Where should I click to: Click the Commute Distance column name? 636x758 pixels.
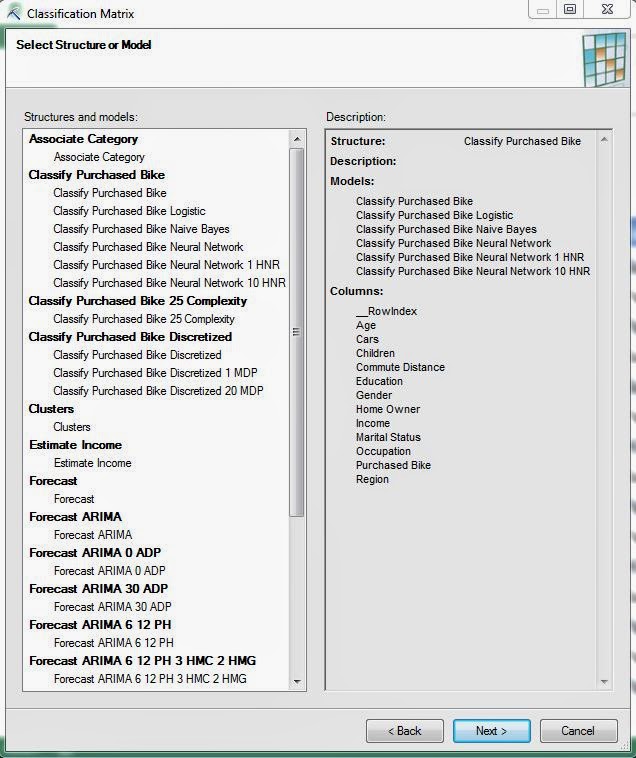(400, 367)
